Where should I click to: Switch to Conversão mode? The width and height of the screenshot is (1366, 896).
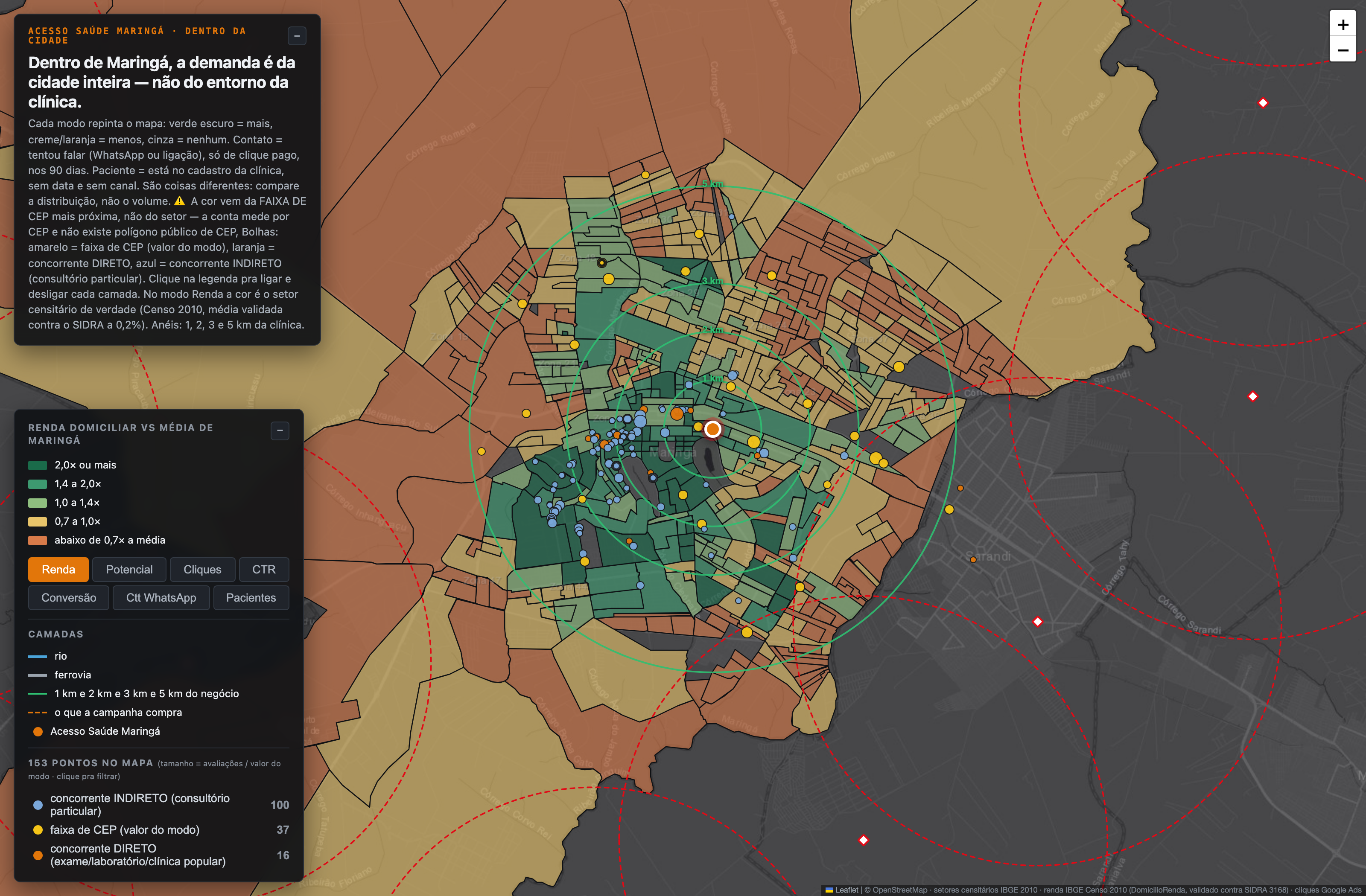click(x=68, y=597)
